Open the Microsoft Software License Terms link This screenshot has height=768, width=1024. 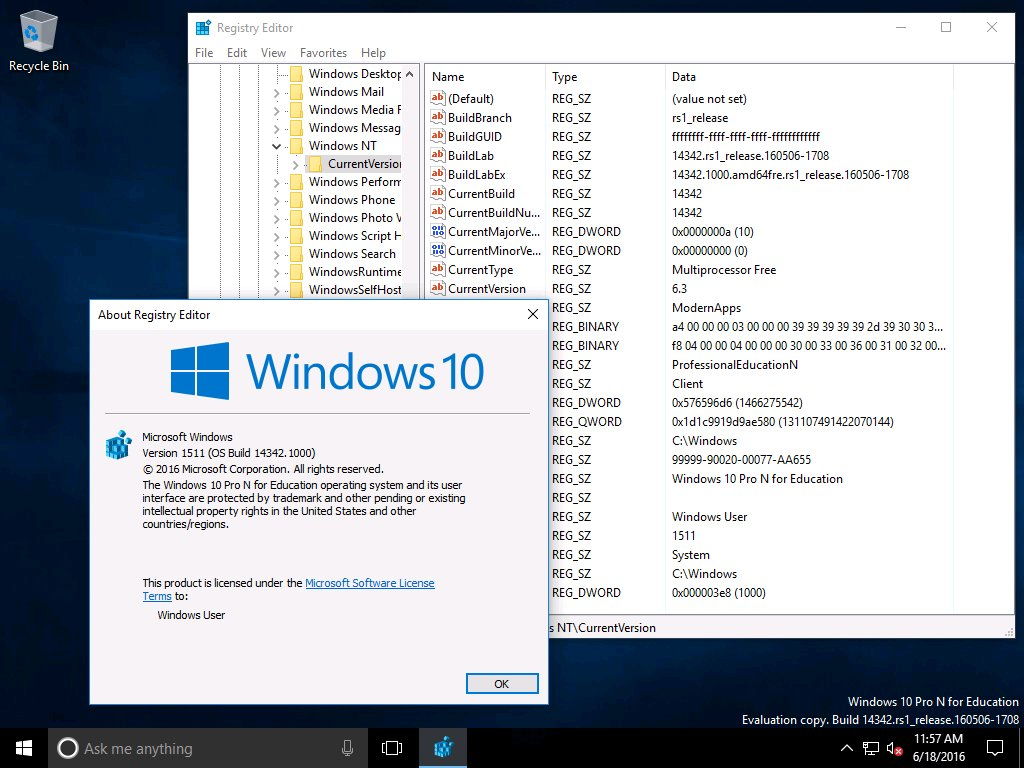[x=369, y=583]
